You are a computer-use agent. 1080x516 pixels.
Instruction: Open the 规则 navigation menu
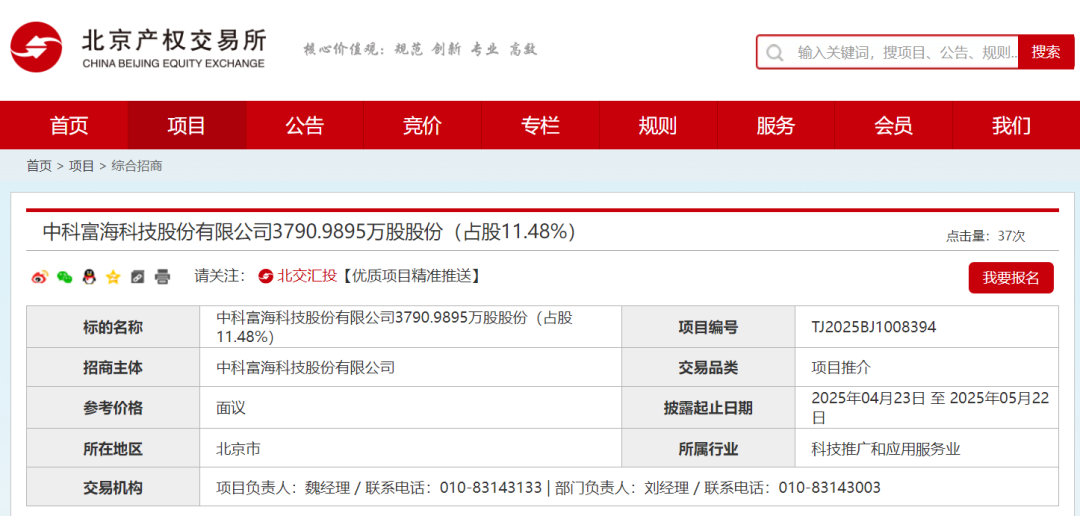(x=658, y=125)
